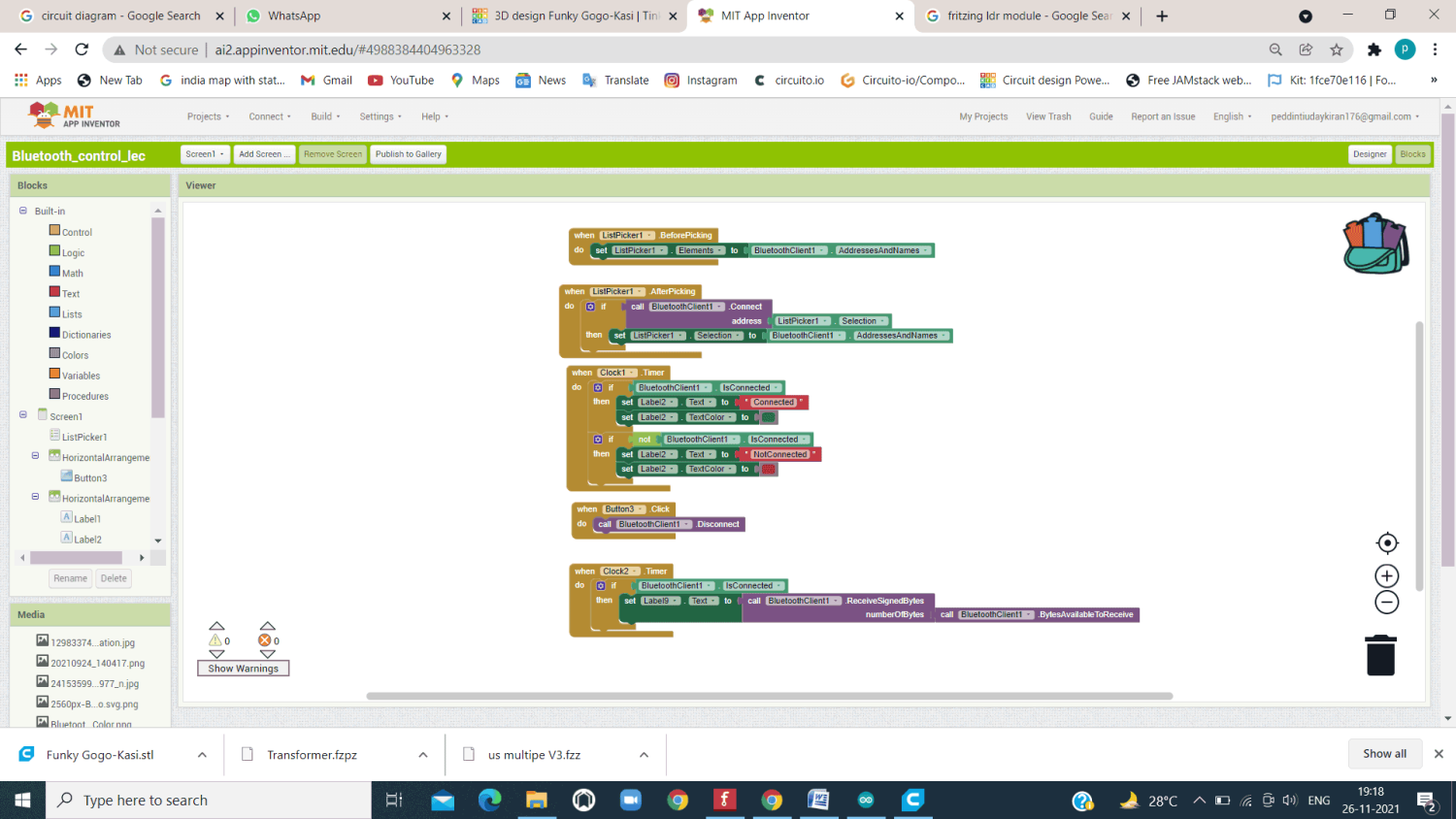Image resolution: width=1456 pixels, height=819 pixels.
Task: Open File Explorer from the taskbar
Action: (537, 800)
